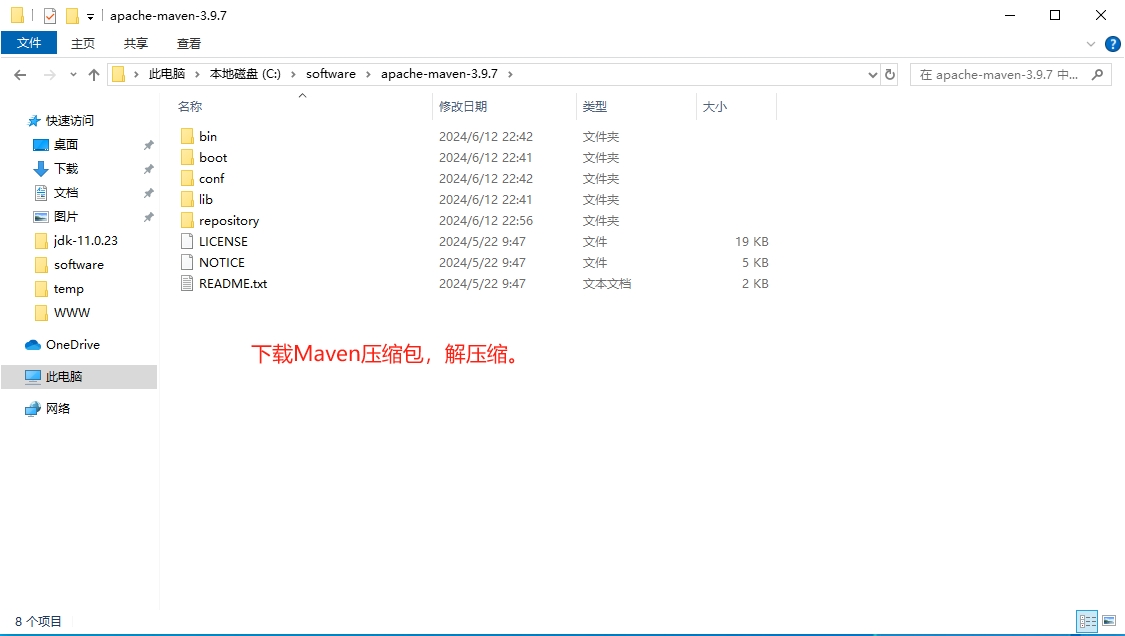The image size is (1125, 636).
Task: Open Desktop 桌面 in quick access
Action: [66, 145]
